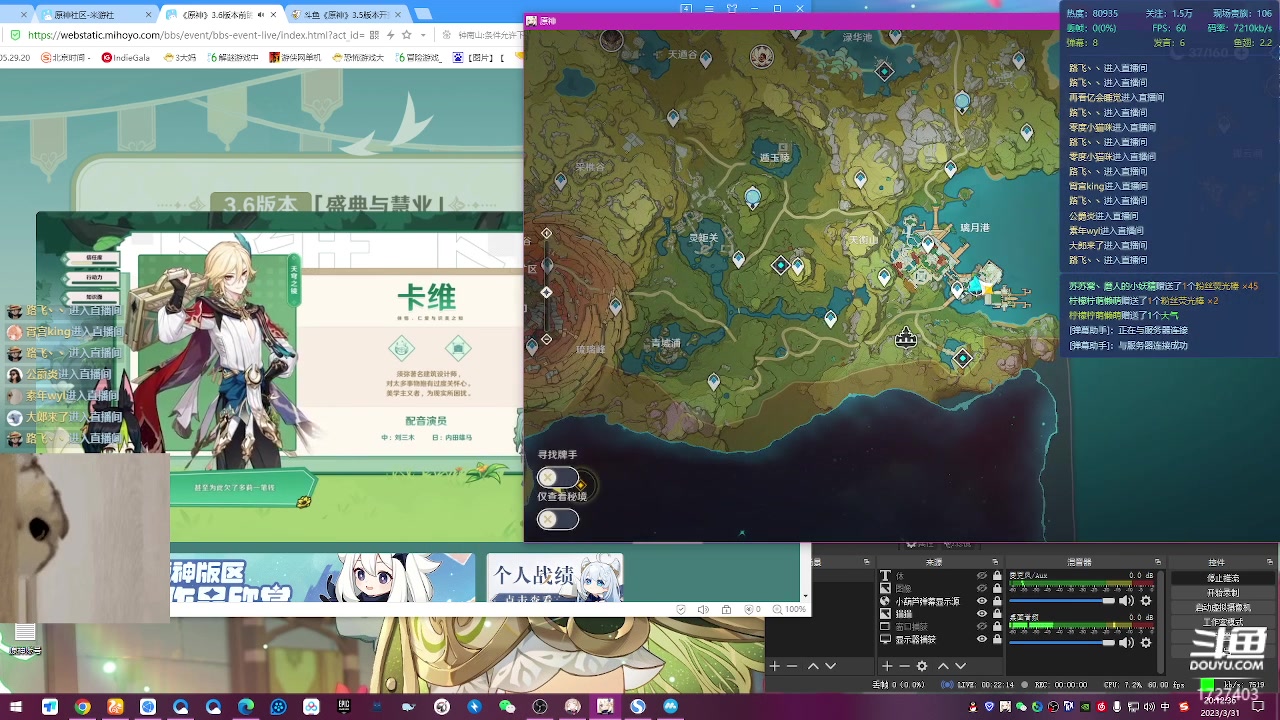Open 桌面音频 audio settings gear
1280x720 pixels.
tap(1145, 642)
